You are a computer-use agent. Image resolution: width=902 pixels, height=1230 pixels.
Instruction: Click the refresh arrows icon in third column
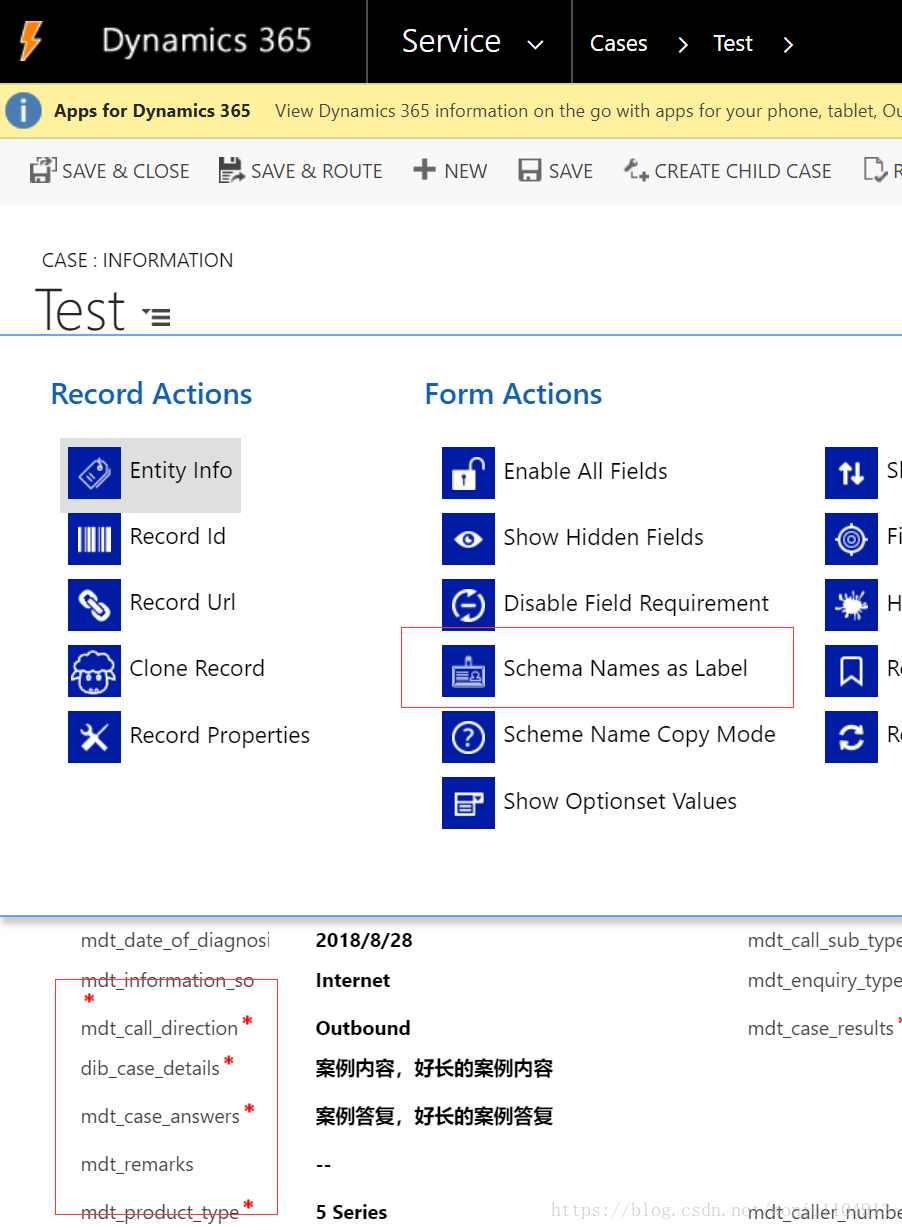[x=851, y=737]
